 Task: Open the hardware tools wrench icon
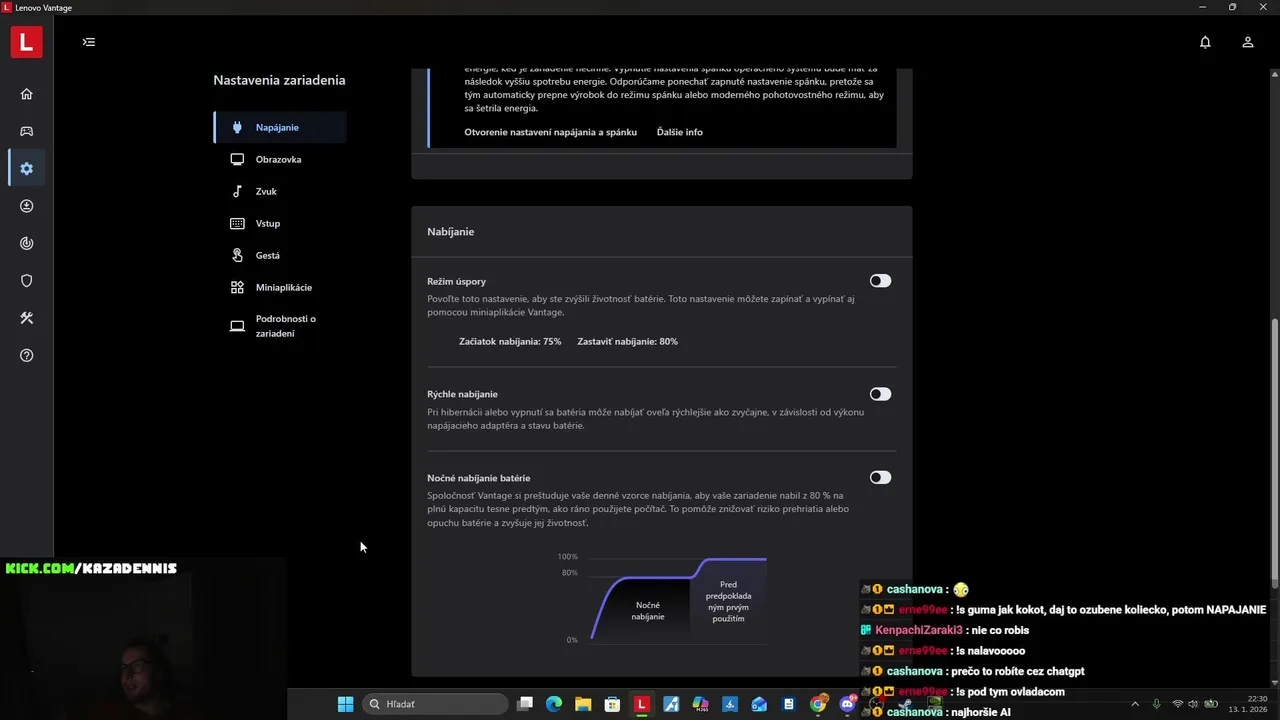click(27, 318)
